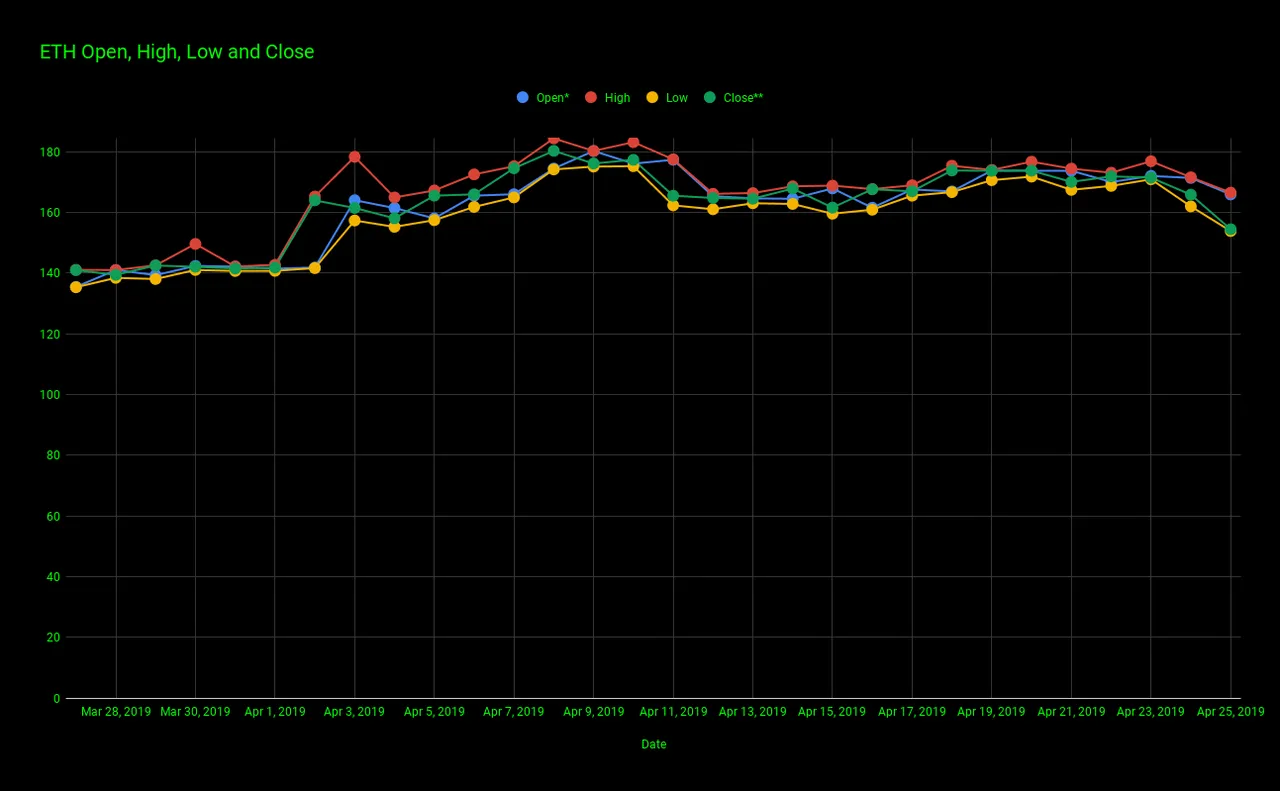Click the '80' y-axis value
This screenshot has width=1280, height=791.
tap(53, 455)
